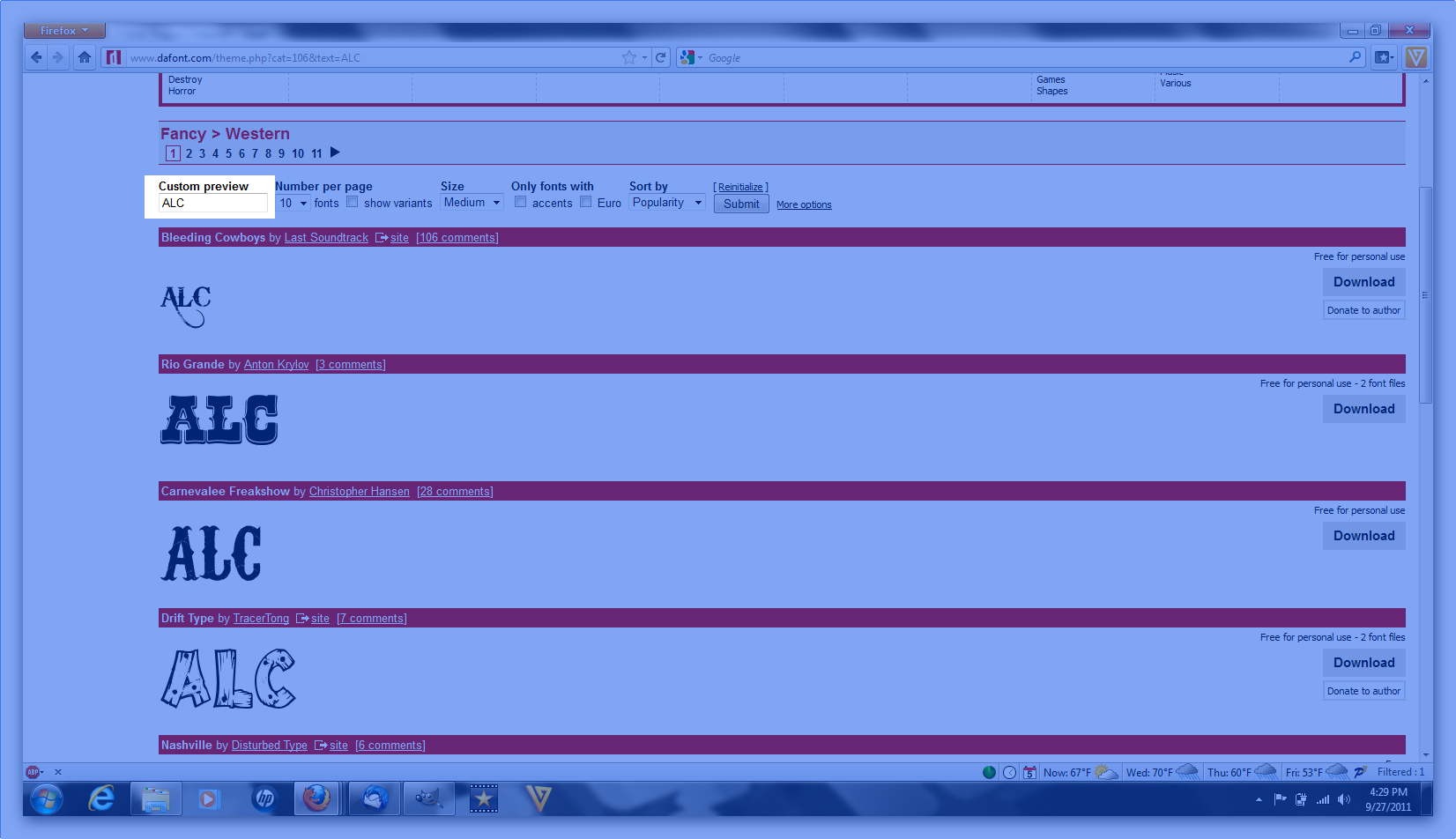Viewport: 1456px width, 839px height.
Task: Open the Horror theme category
Action: (x=182, y=92)
